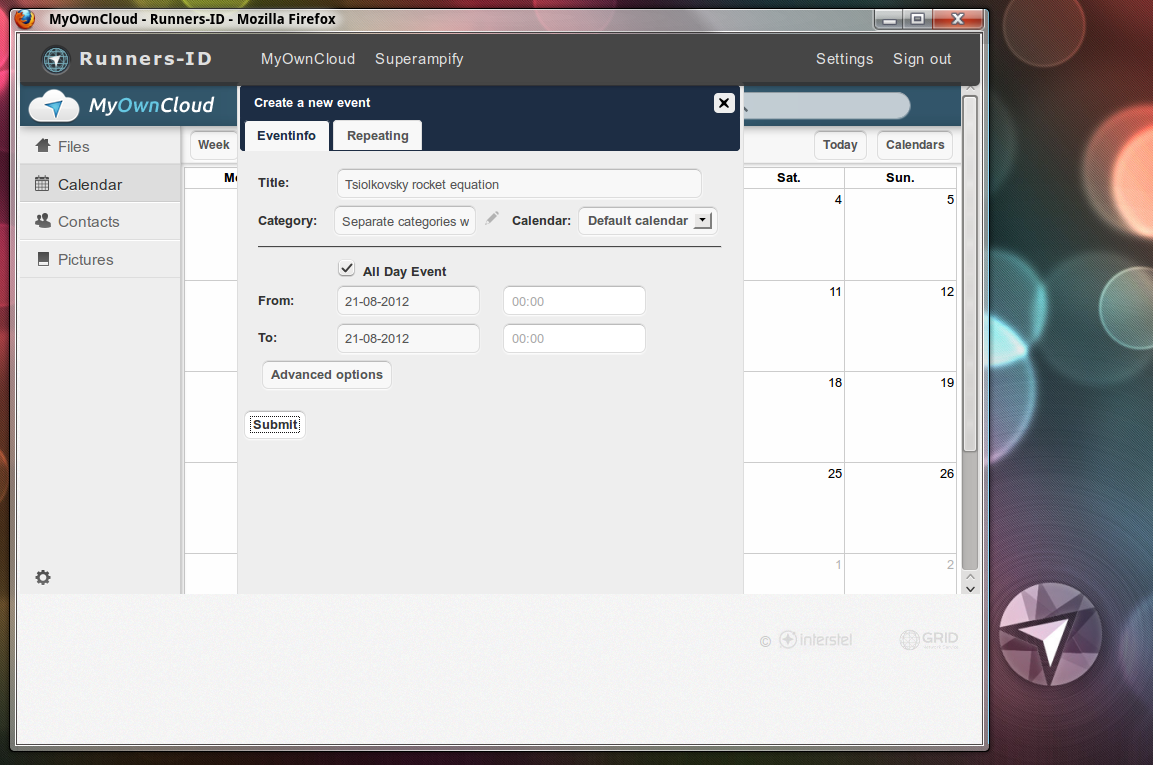Open Files in the sidebar

click(x=100, y=146)
